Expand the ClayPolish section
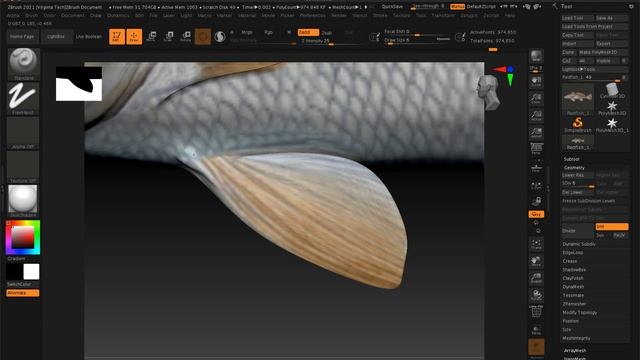Screen dimensions: 640x360 (573, 278)
